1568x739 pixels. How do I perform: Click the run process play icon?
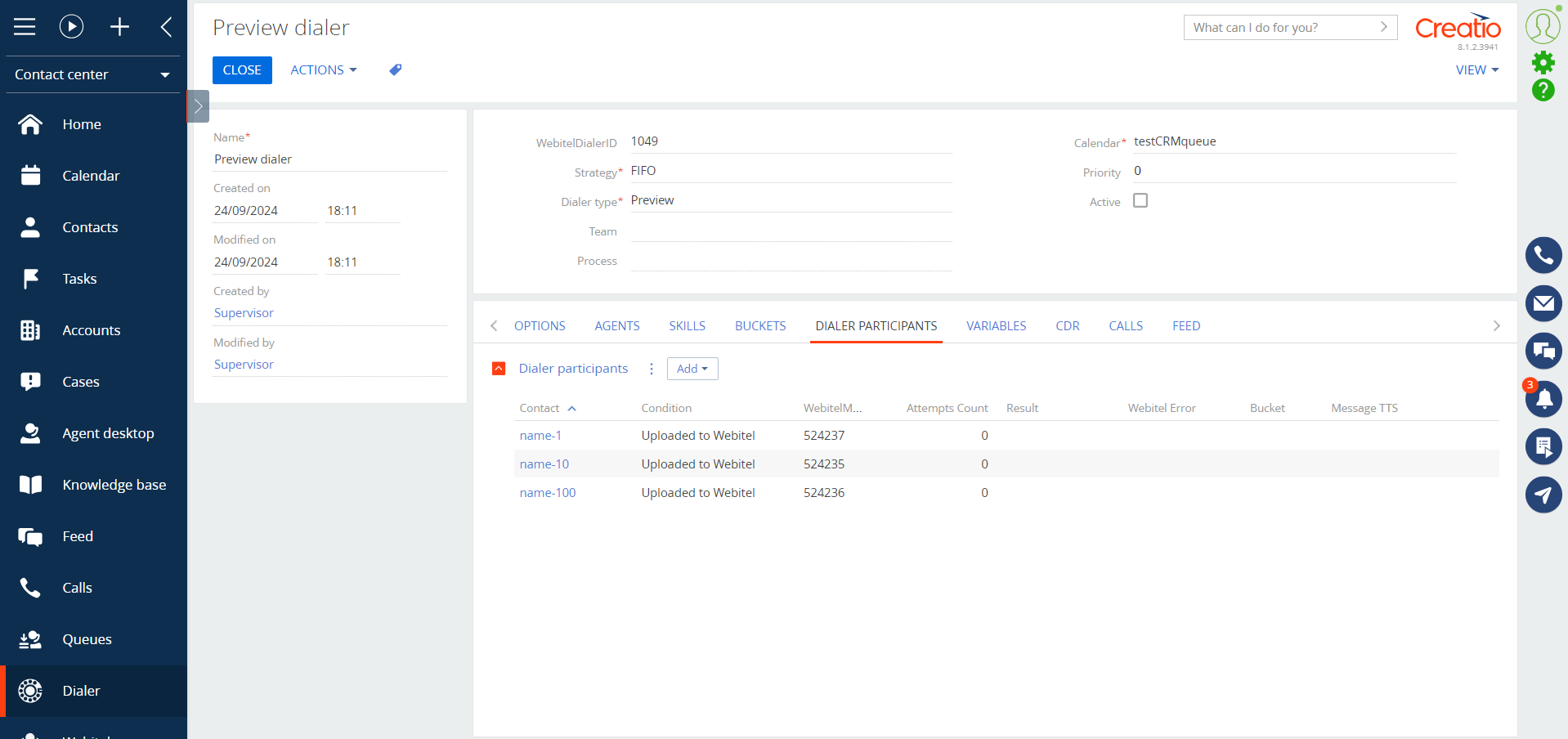[72, 27]
